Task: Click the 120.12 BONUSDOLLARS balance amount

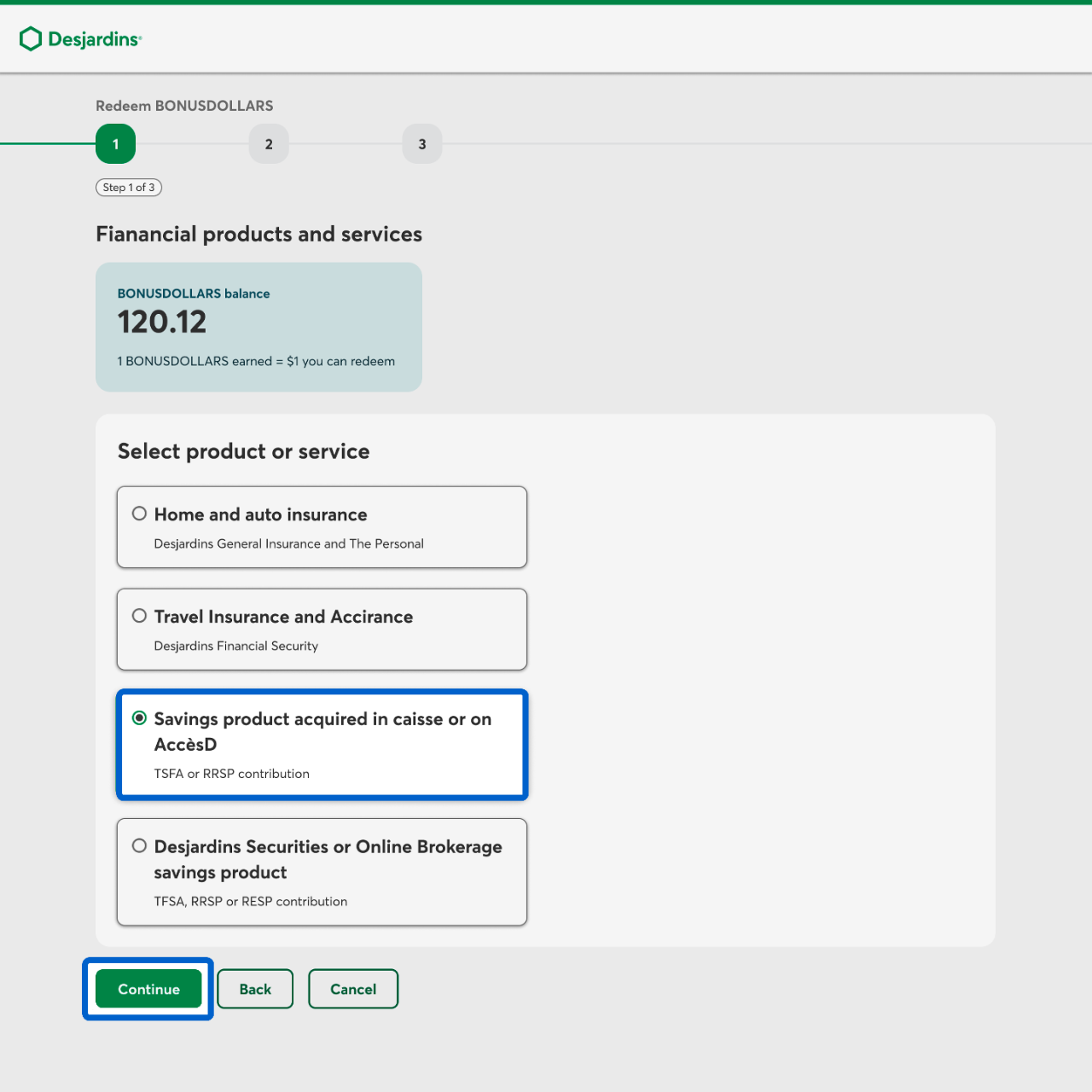Action: 162,322
